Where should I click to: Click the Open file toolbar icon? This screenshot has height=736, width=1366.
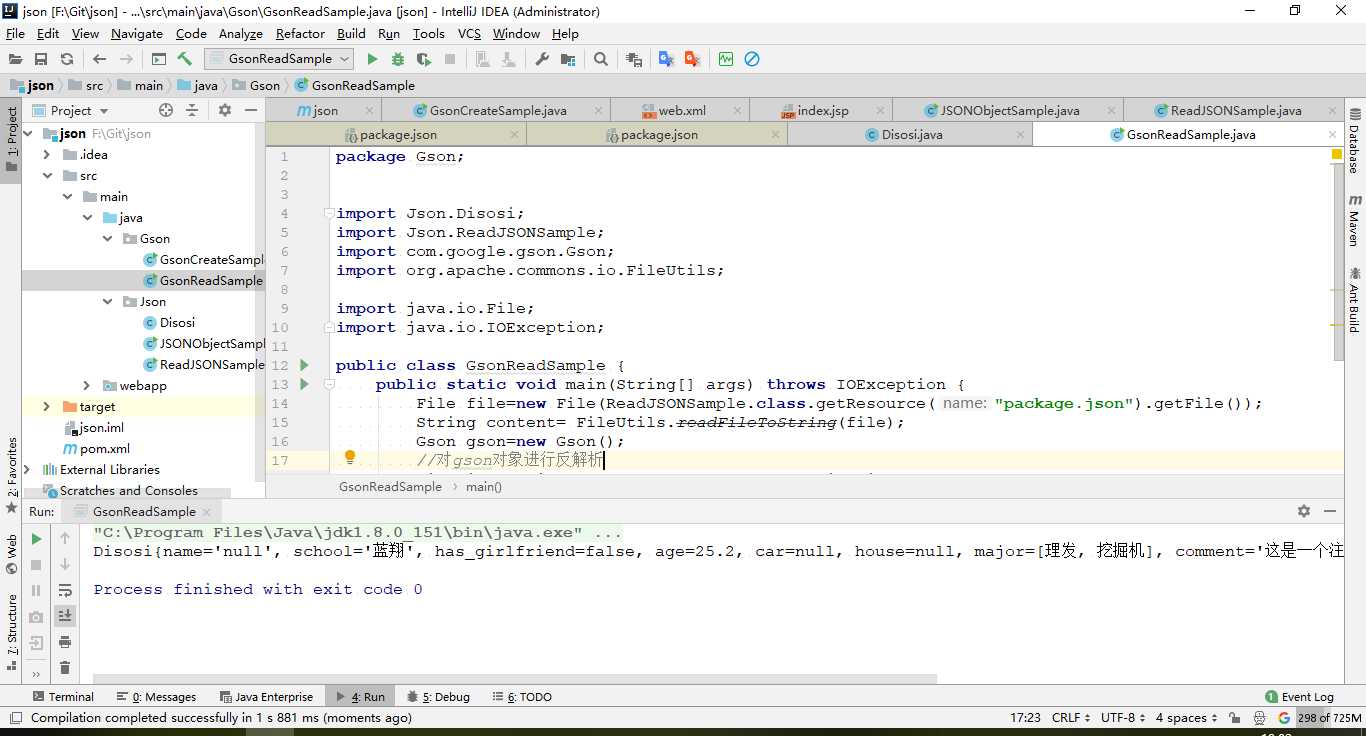[15, 59]
